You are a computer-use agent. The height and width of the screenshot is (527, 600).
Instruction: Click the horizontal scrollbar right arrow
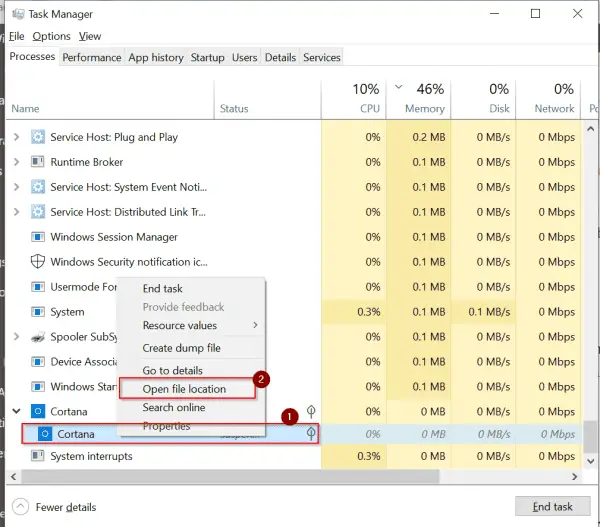575,476
